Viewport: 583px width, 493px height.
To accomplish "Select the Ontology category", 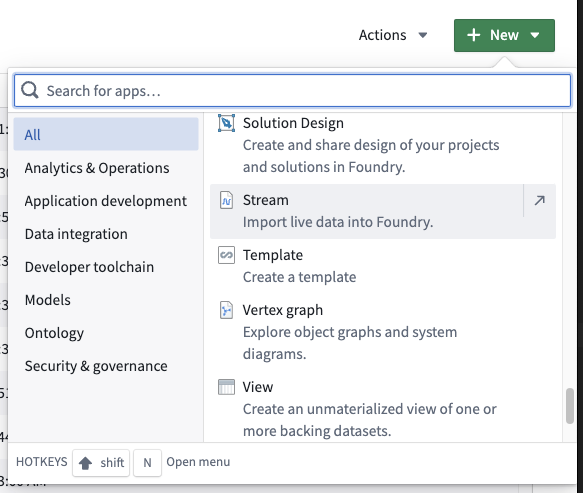I will (106, 333).
